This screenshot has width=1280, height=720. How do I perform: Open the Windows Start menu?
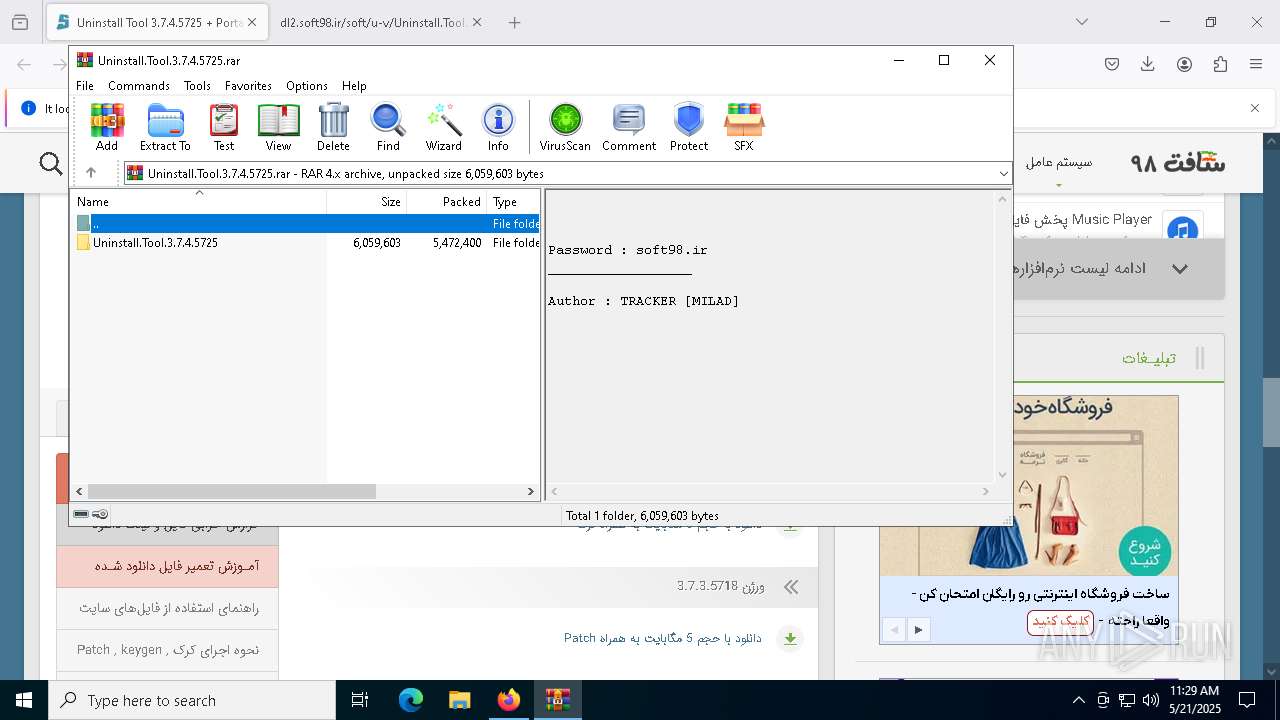(x=24, y=700)
